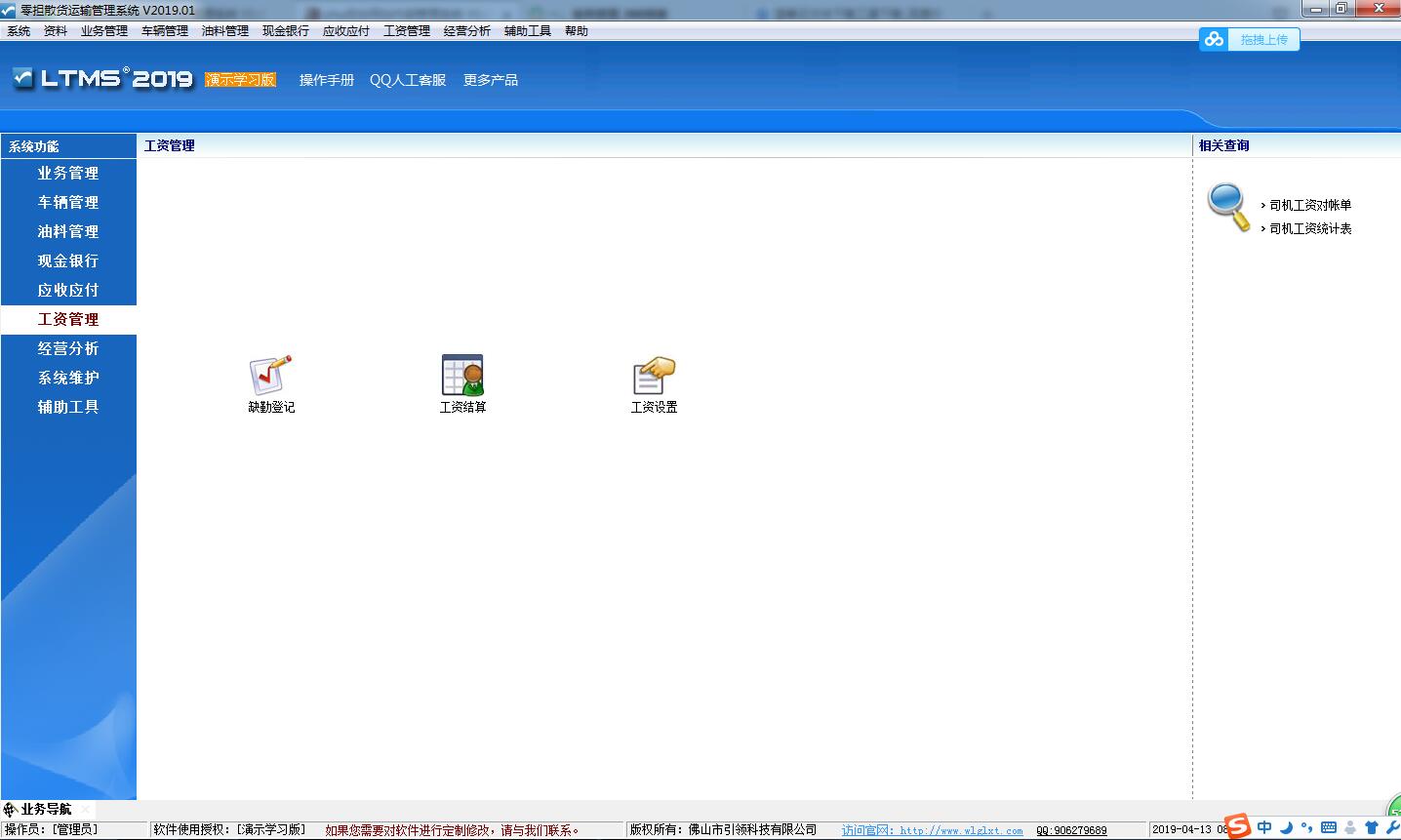Minimize the LTMS application window
1401x840 pixels.
click(x=1317, y=9)
